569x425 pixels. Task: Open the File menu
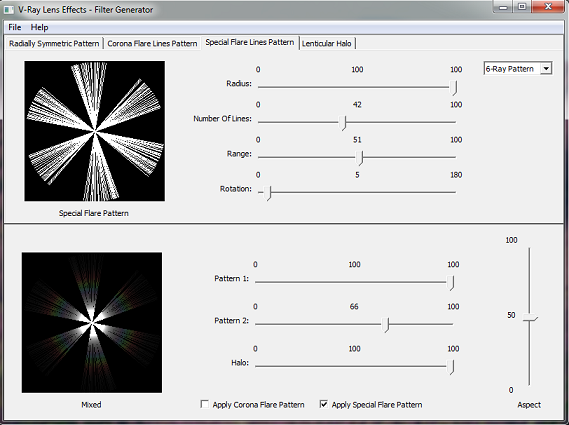click(x=15, y=27)
